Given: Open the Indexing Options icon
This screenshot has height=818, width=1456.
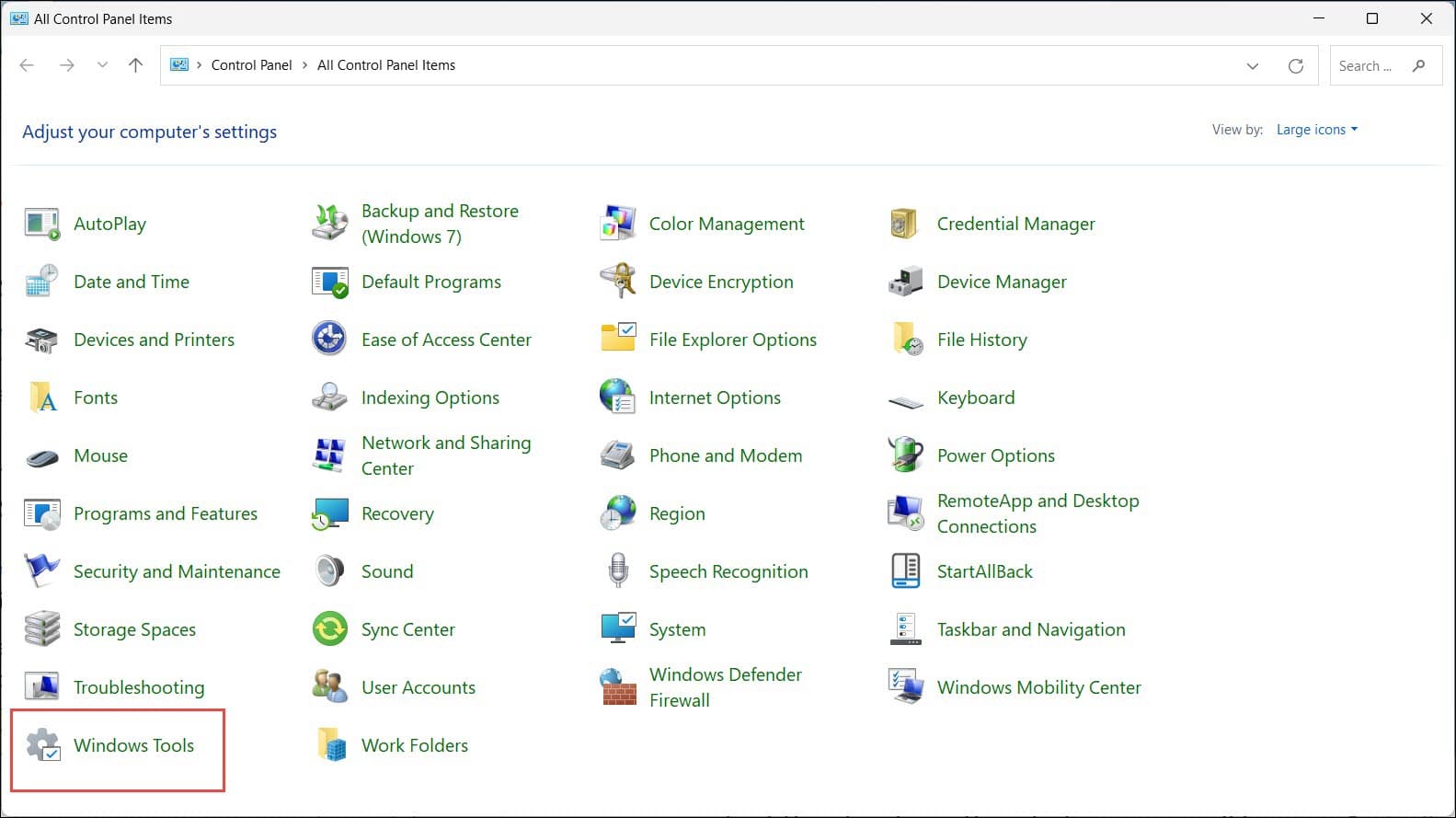Looking at the screenshot, I should tap(330, 397).
